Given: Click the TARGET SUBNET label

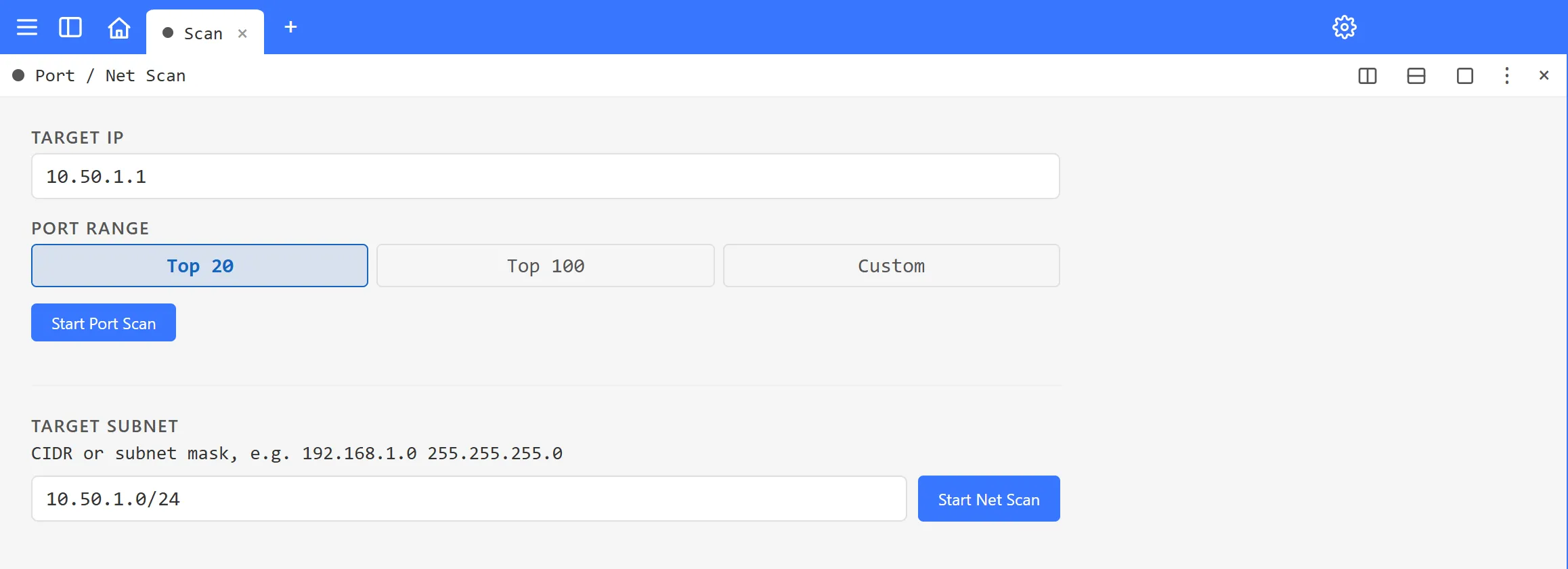Looking at the screenshot, I should pos(105,426).
